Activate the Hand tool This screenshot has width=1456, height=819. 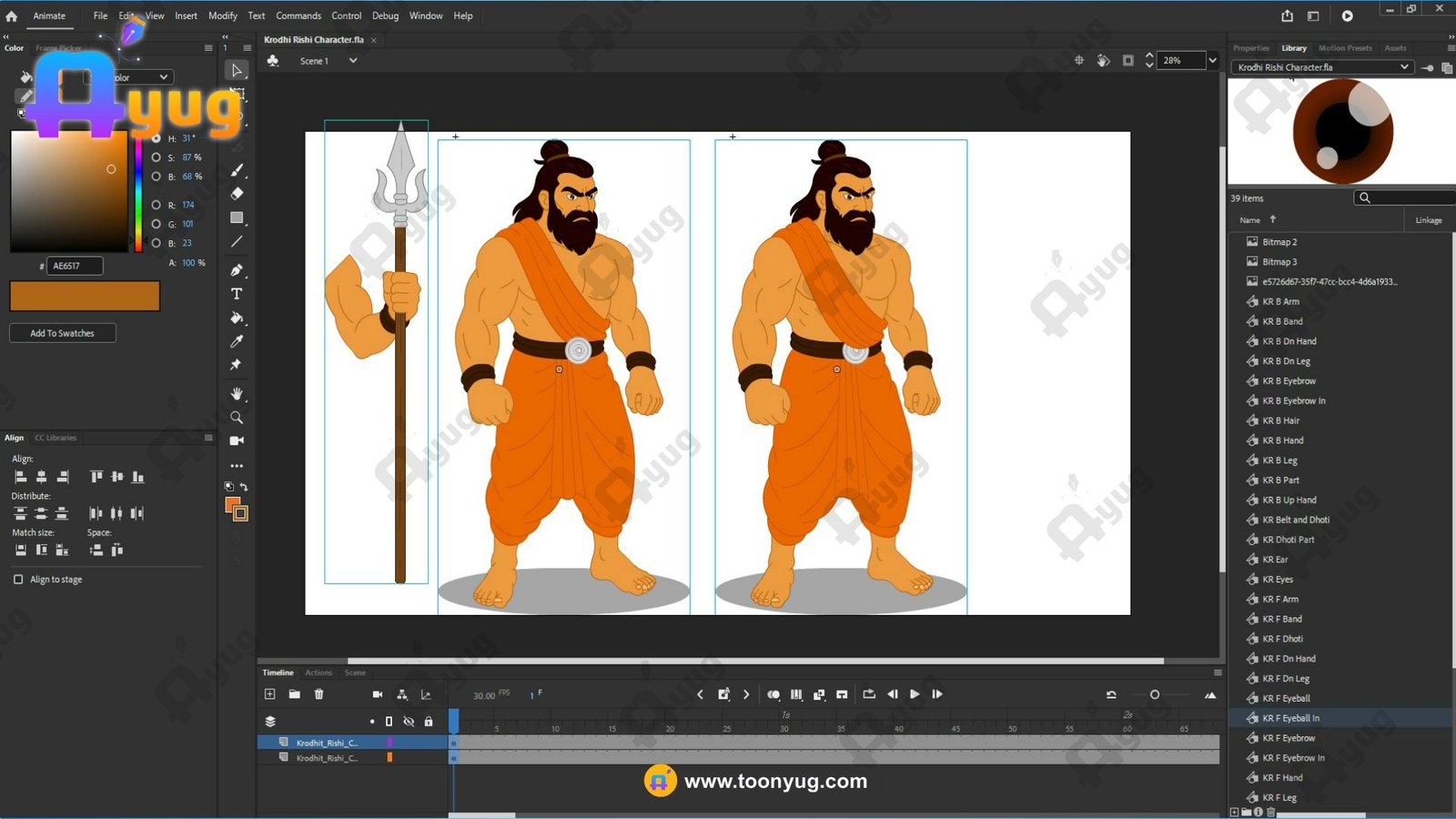pyautogui.click(x=237, y=393)
